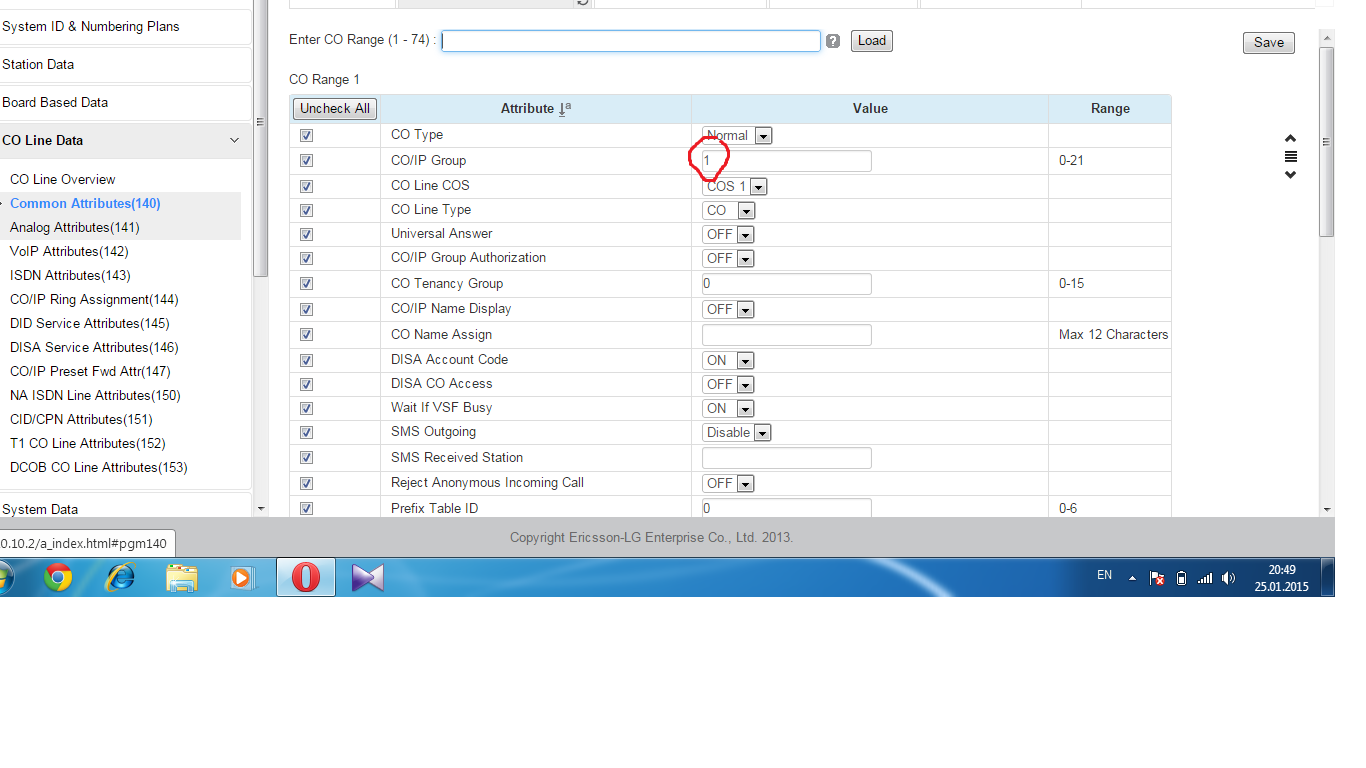
Task: Open VoIP Attributes(142) menu item
Action: coord(69,251)
